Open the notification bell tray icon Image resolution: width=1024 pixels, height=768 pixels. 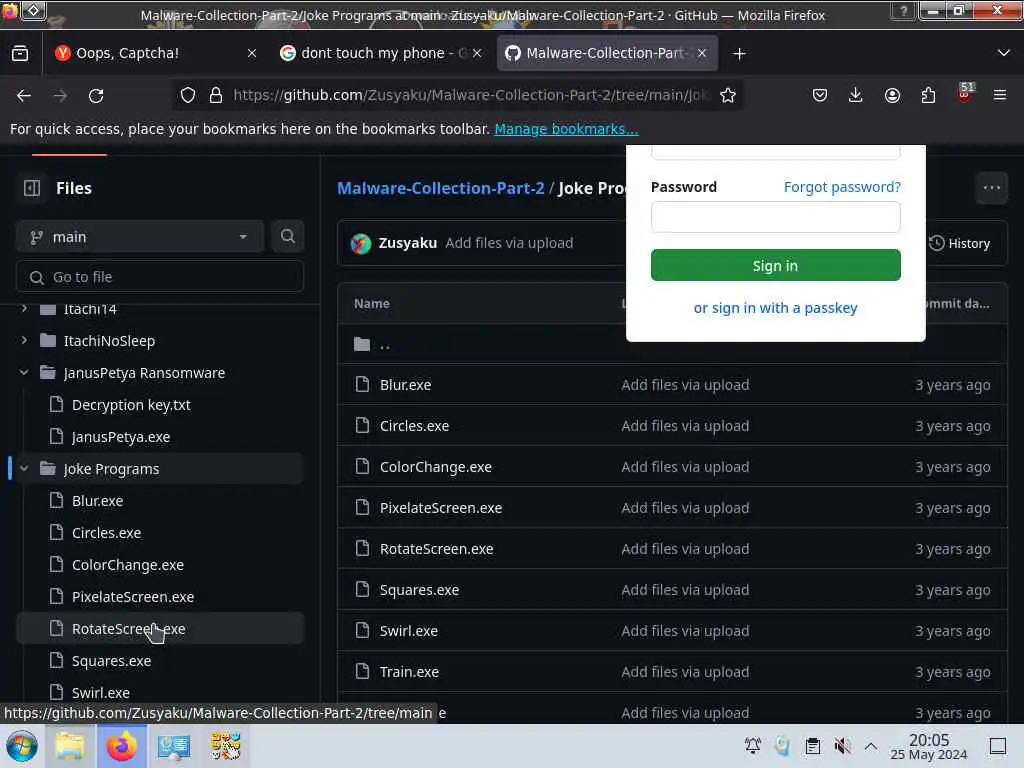click(x=753, y=746)
